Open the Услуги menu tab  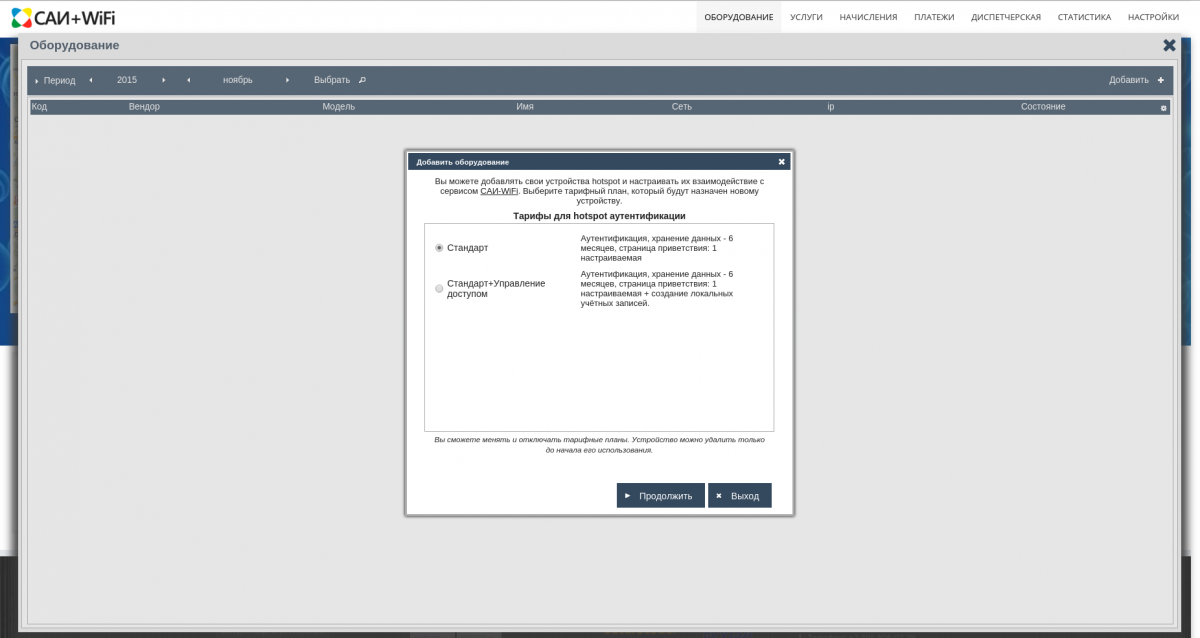[806, 17]
